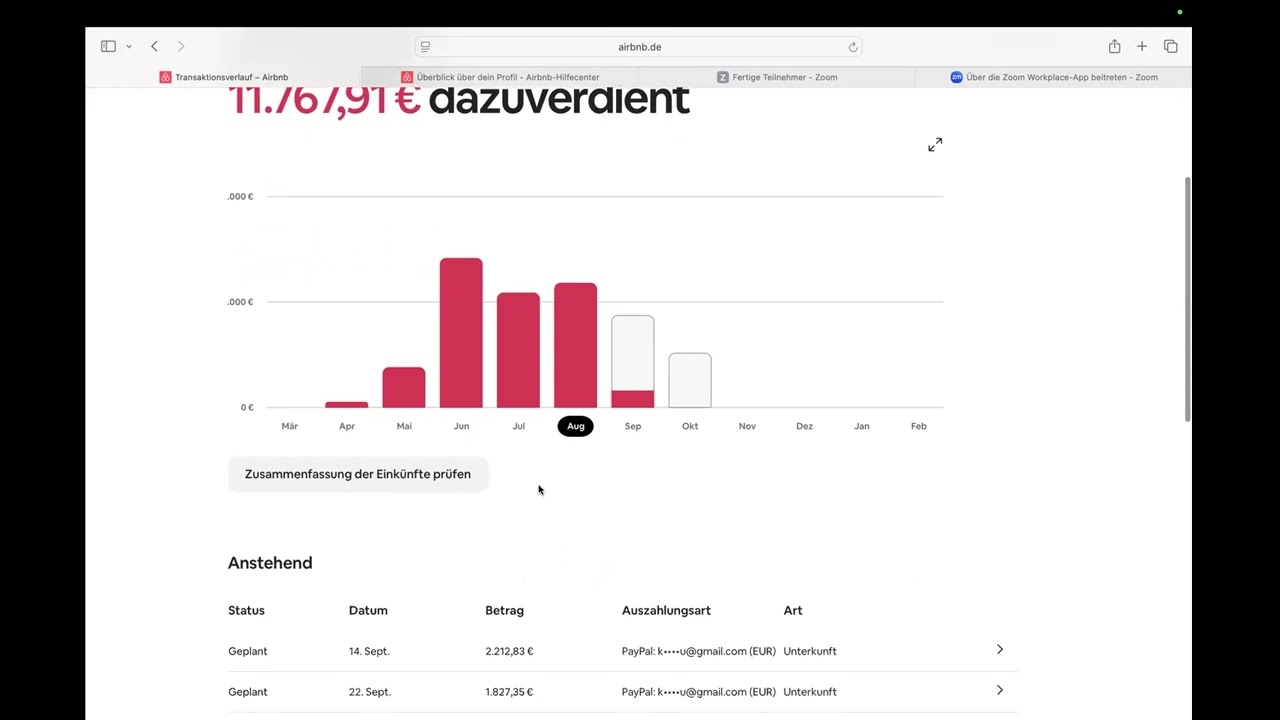The image size is (1280, 720).
Task: Select the Jul month label
Action: [x=518, y=426]
